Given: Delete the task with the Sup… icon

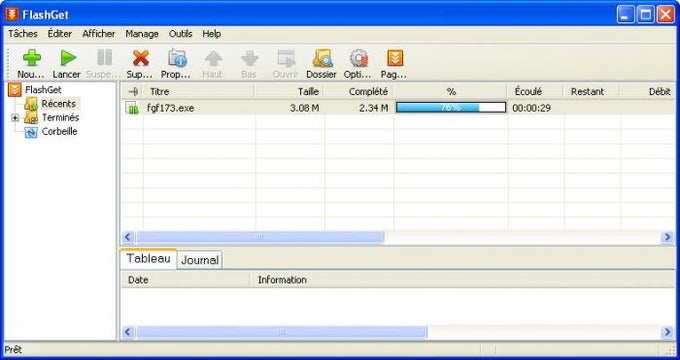Looking at the screenshot, I should point(141,58).
